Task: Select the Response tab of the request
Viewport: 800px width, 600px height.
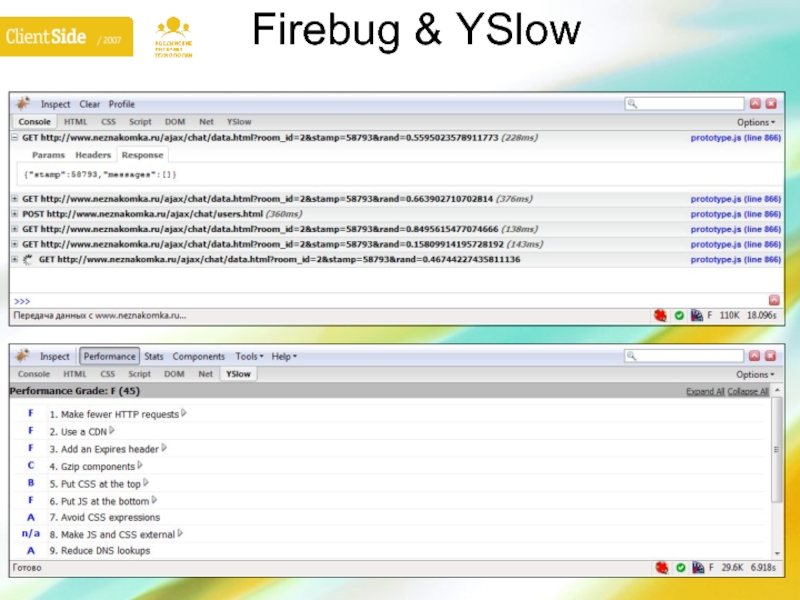Action: click(142, 155)
